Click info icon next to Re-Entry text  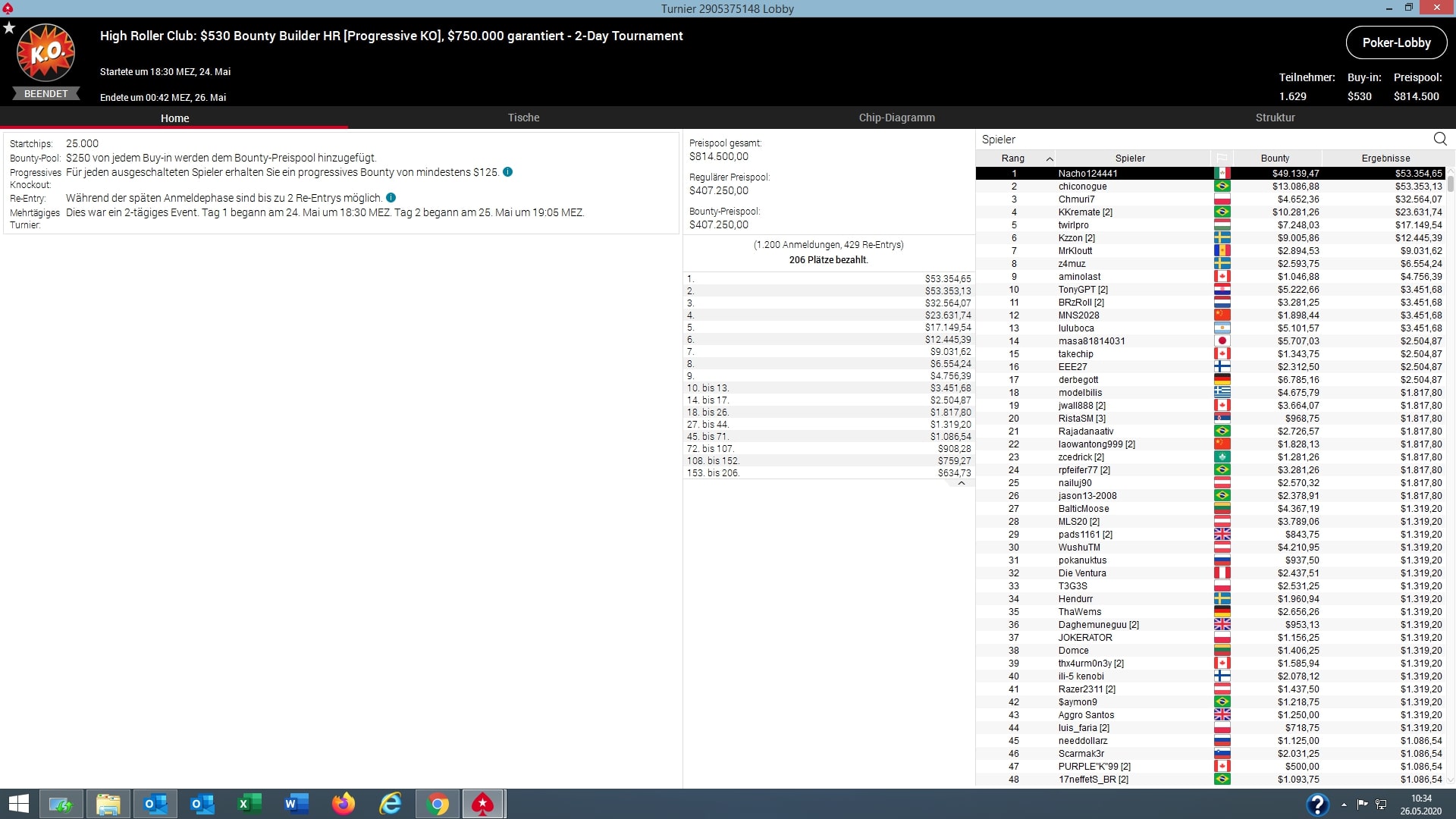[391, 198]
